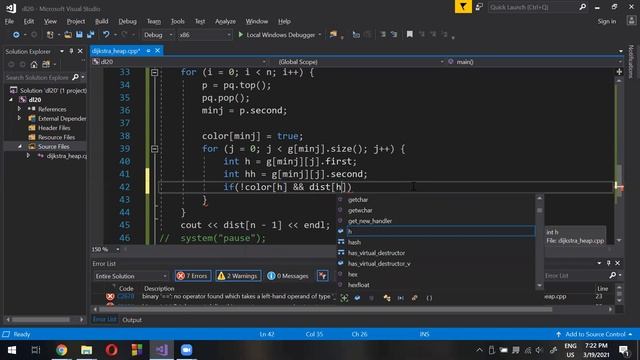The image size is (640, 360).
Task: Click the notifications filter flag icon
Action: (x=463, y=7)
